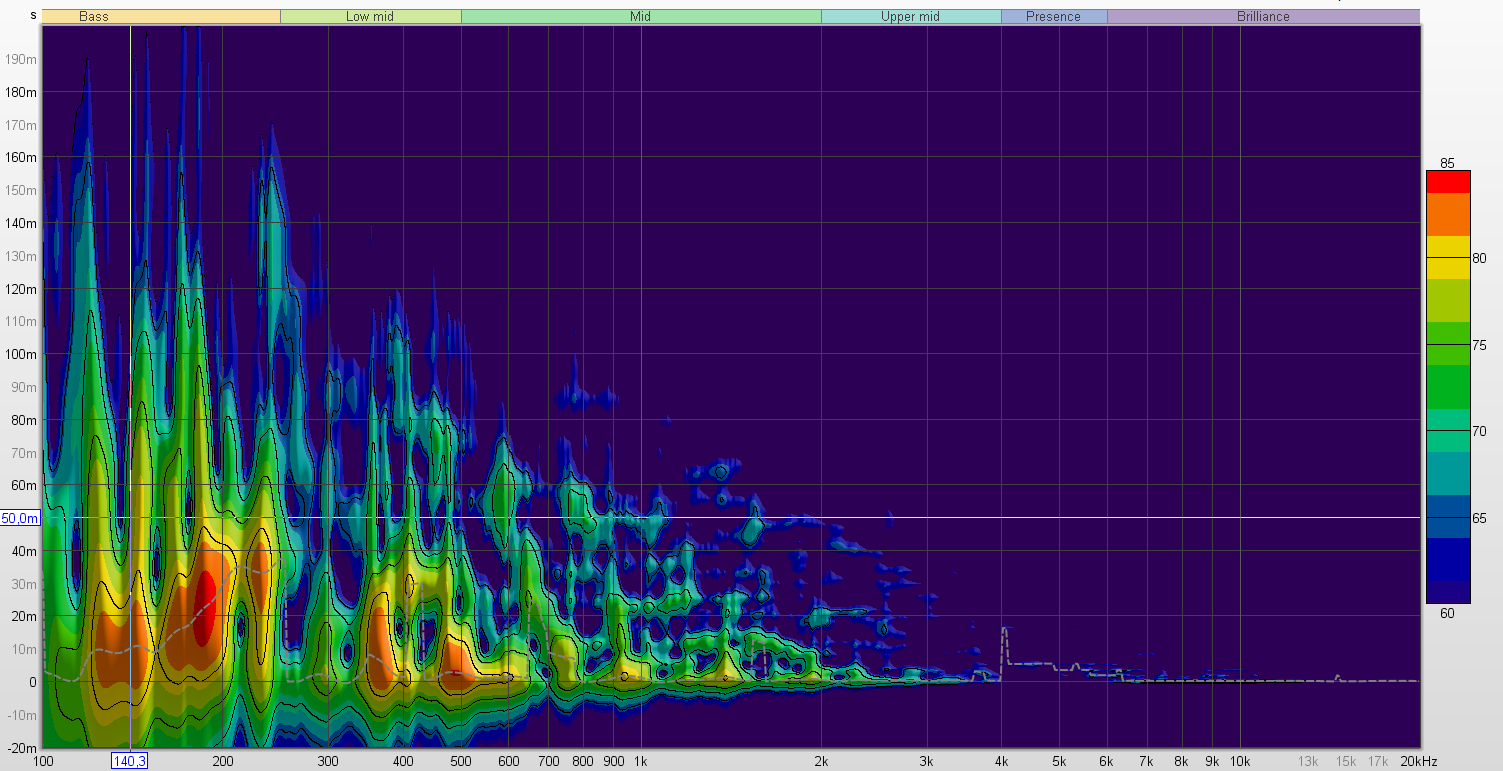1503x771 pixels.
Task: Click the 120m time axis label
Action: tap(22, 289)
